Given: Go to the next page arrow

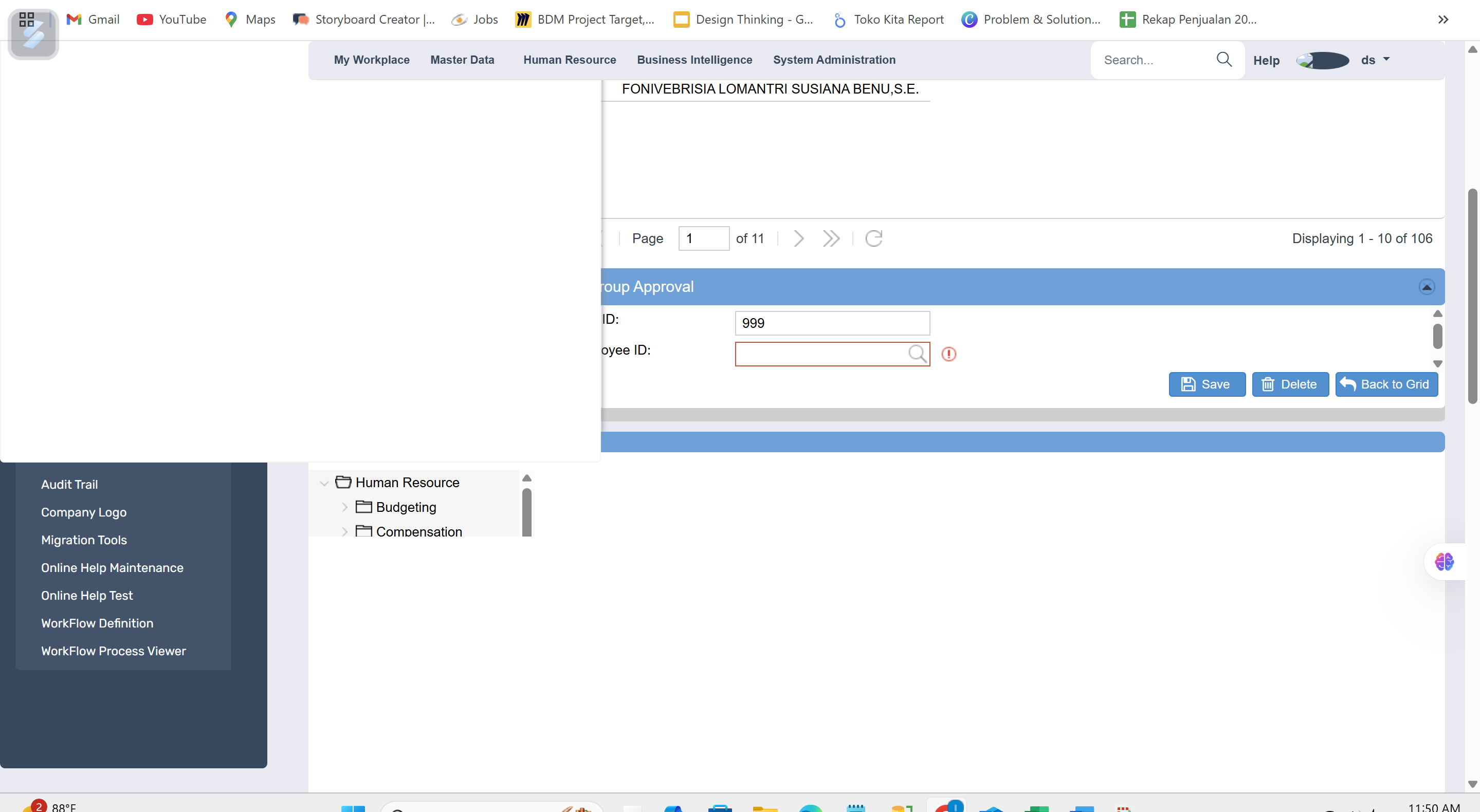Looking at the screenshot, I should tap(798, 238).
